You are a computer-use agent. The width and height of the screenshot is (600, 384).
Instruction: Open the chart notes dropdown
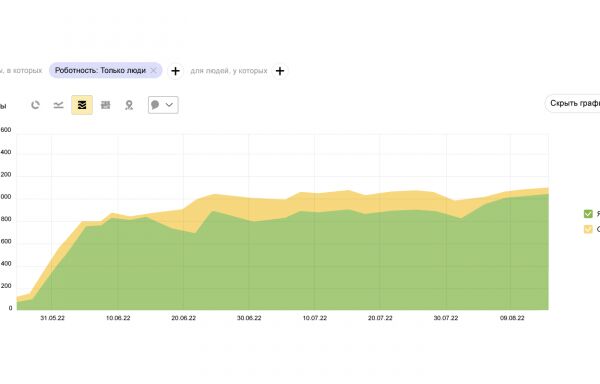(163, 105)
